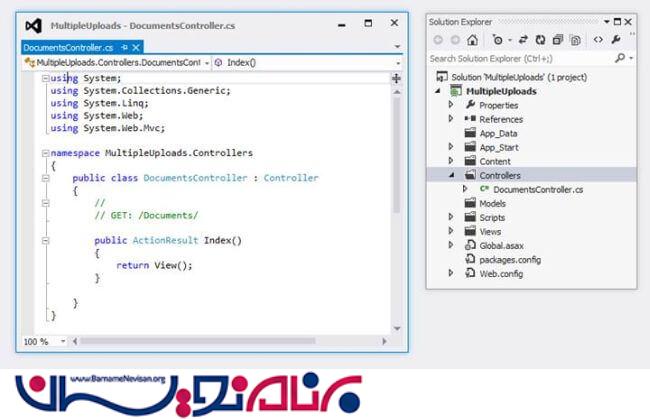
Task: Select the DocumentsController.cs editor tab
Action: 67,47
